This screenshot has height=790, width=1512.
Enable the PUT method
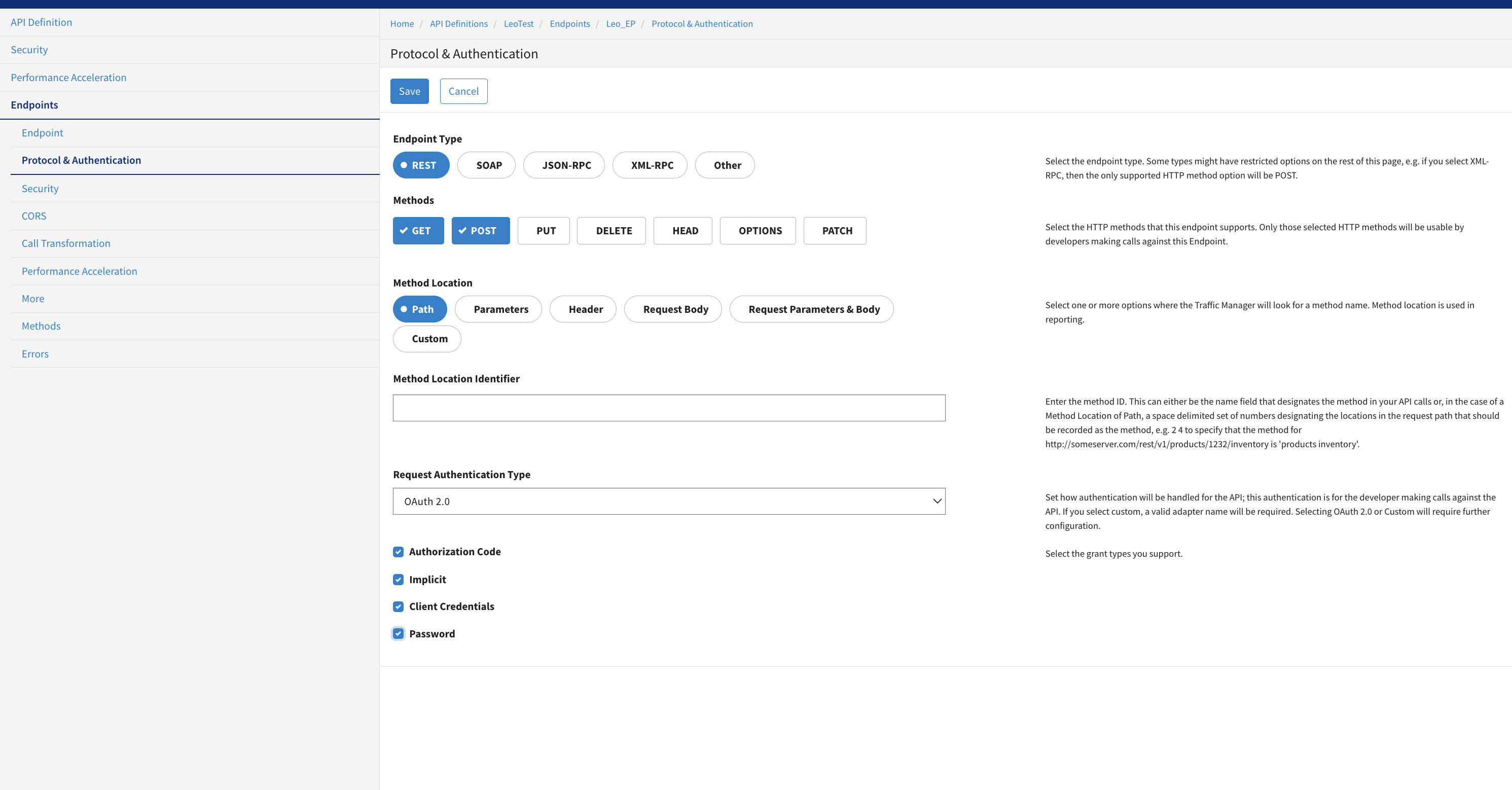(544, 231)
